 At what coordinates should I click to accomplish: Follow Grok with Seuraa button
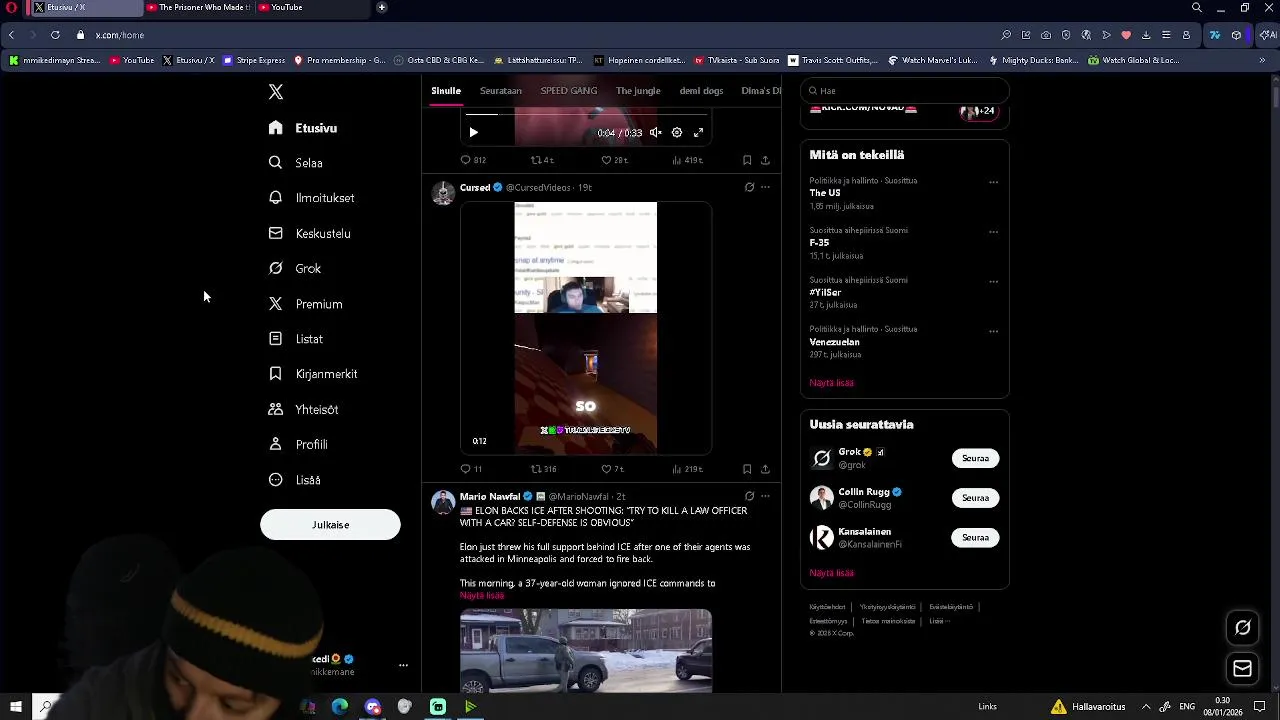[975, 458]
